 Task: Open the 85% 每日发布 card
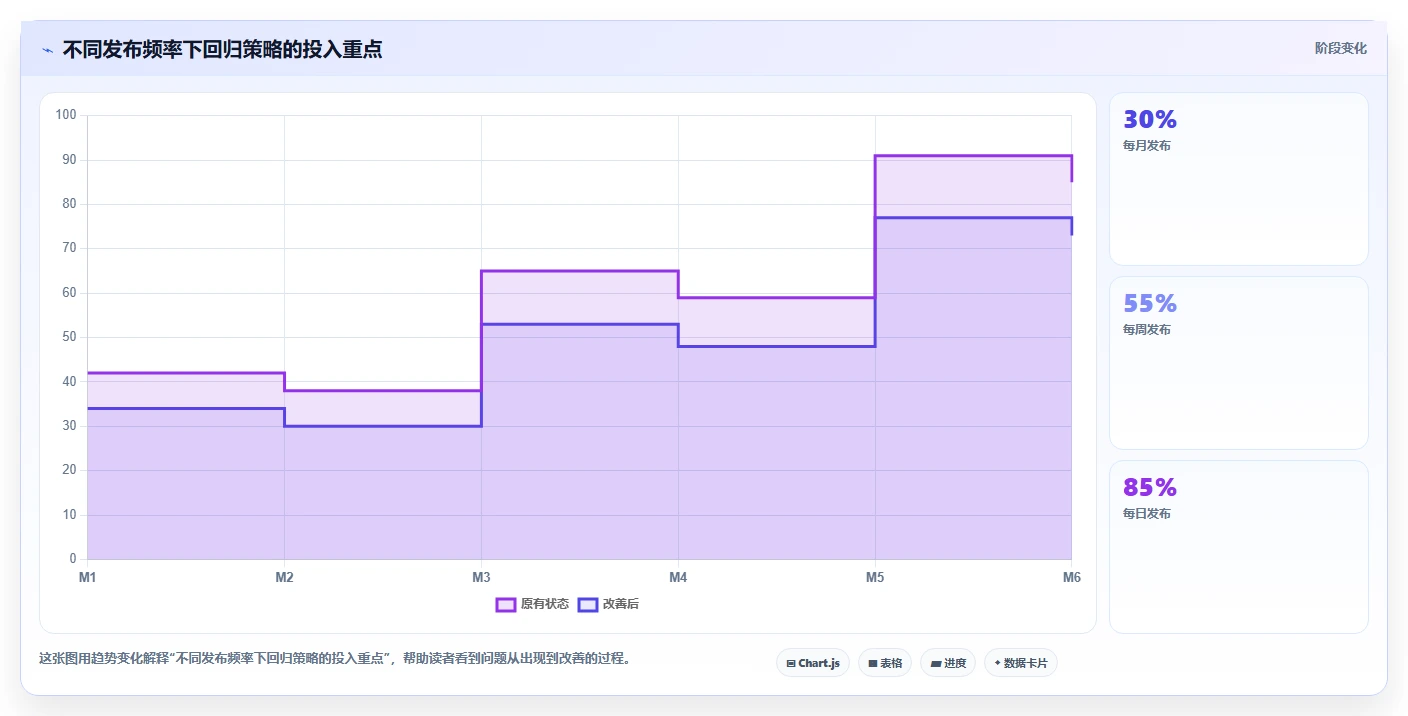[1239, 547]
